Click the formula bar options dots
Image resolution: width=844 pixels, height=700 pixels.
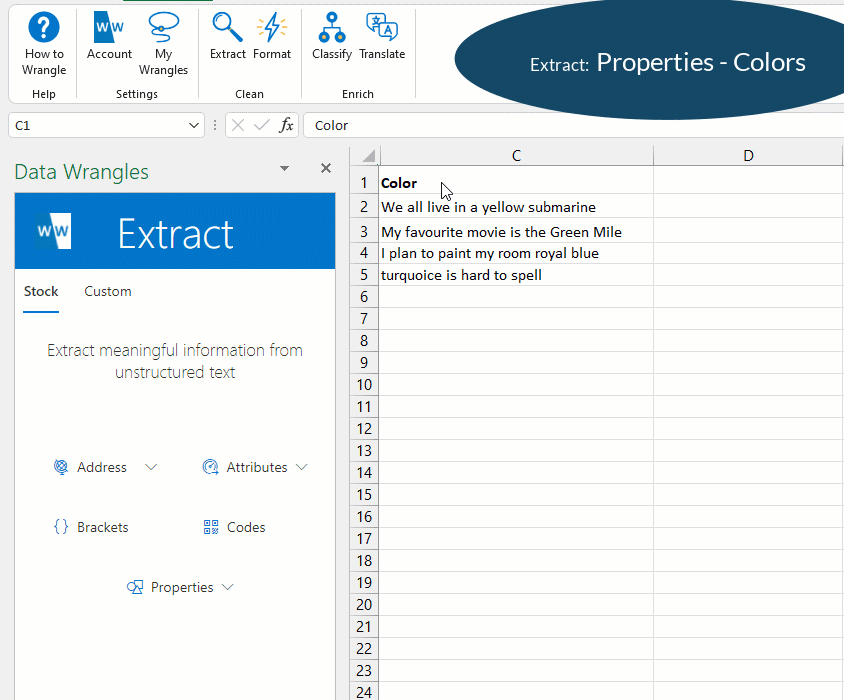click(x=215, y=125)
